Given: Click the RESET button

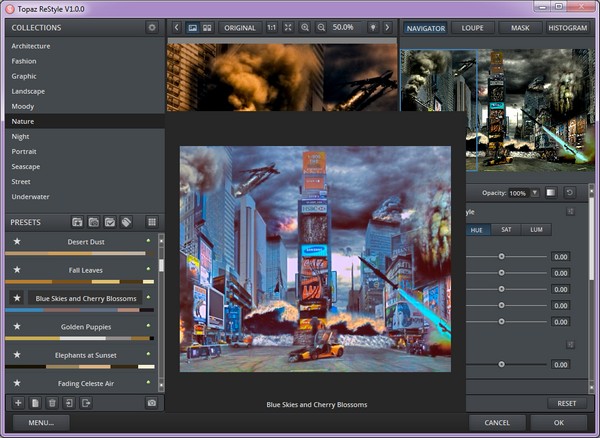Looking at the screenshot, I should (566, 403).
